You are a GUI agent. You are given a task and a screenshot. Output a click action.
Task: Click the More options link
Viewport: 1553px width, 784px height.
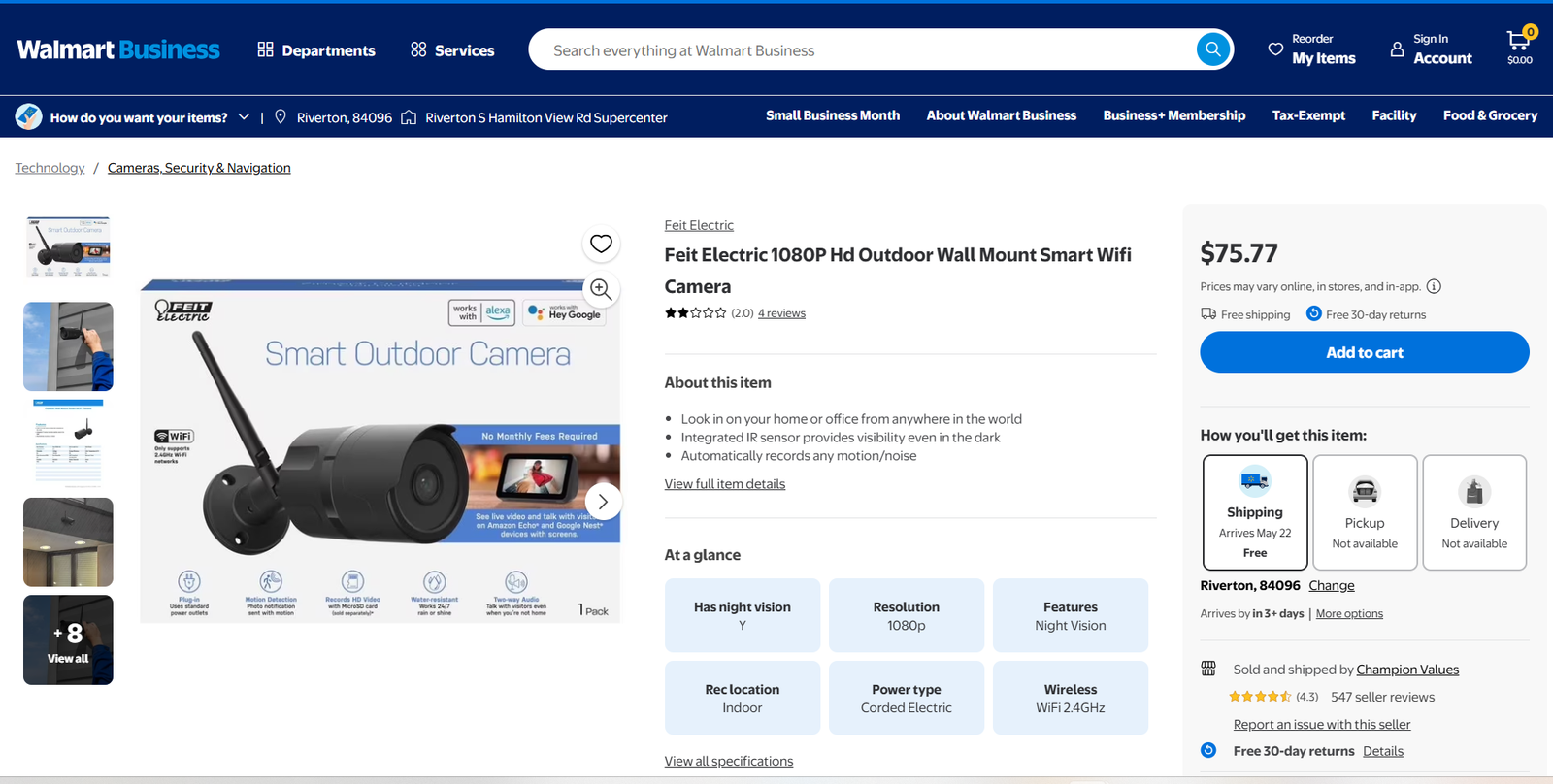pyautogui.click(x=1349, y=613)
